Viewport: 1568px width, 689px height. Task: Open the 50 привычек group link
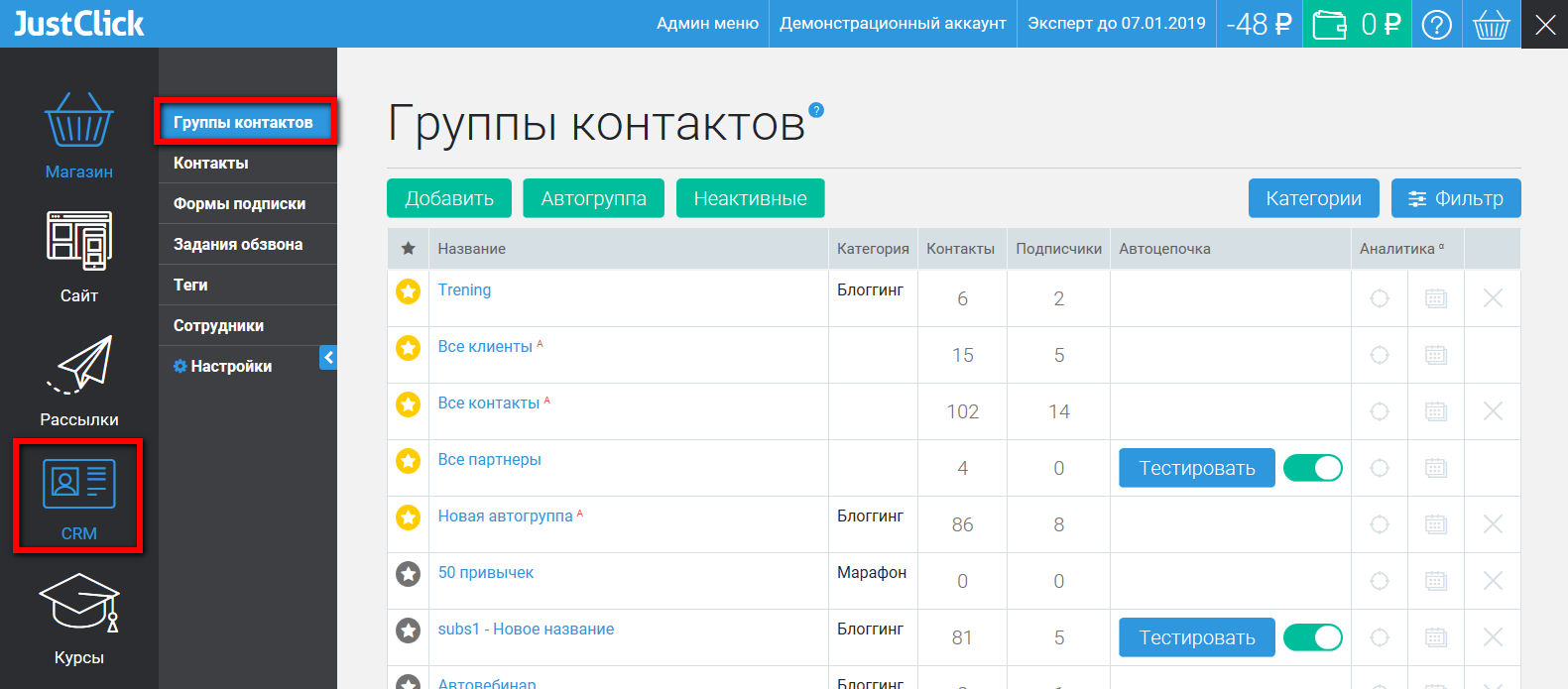pyautogui.click(x=486, y=572)
